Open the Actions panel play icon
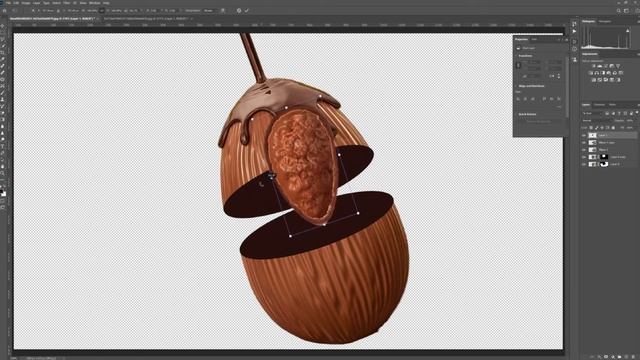The image size is (640, 360). pos(574,31)
